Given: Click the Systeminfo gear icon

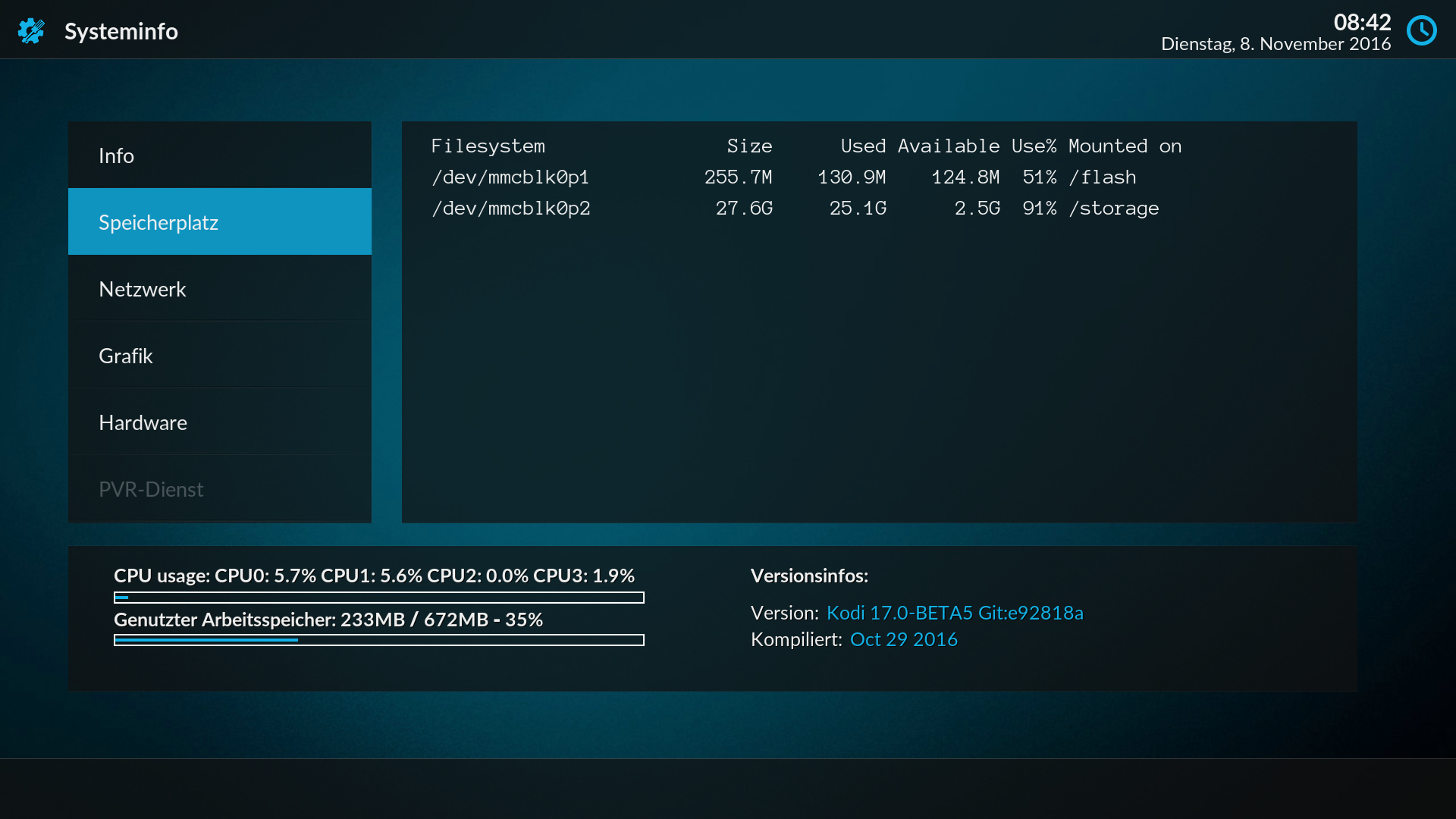Looking at the screenshot, I should coord(31,31).
